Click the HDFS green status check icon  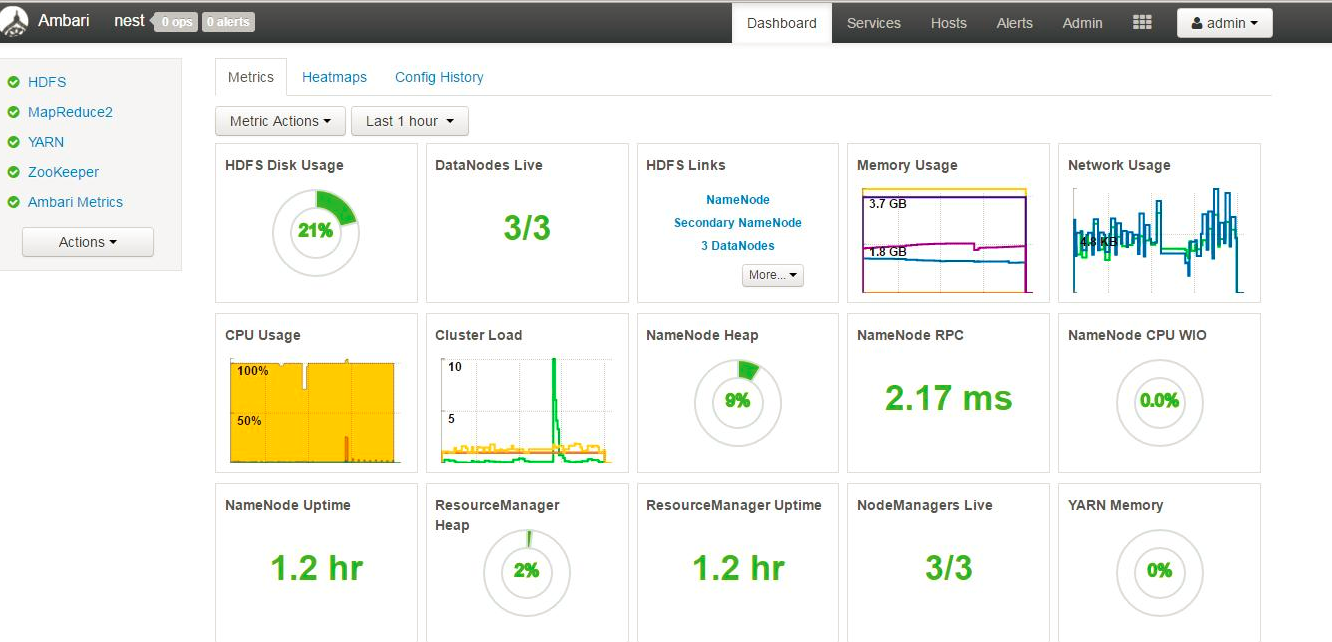tap(14, 82)
